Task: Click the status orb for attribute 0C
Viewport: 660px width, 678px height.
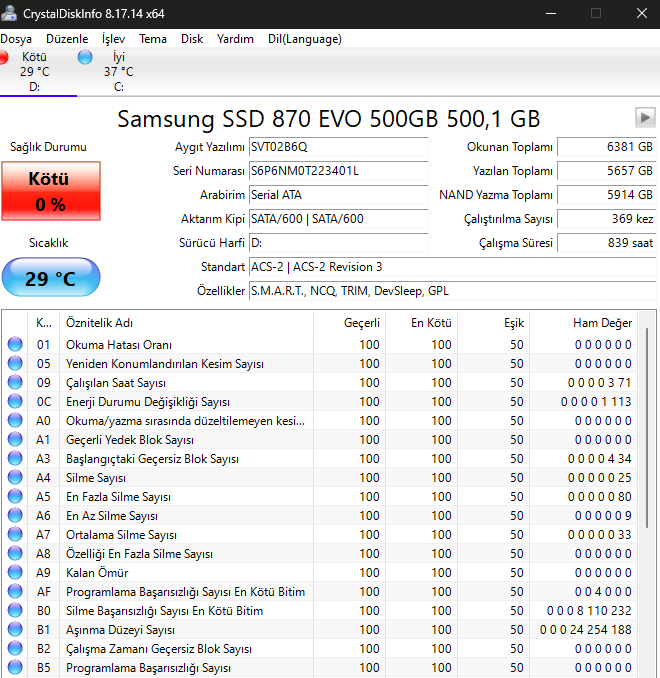Action: [15, 401]
